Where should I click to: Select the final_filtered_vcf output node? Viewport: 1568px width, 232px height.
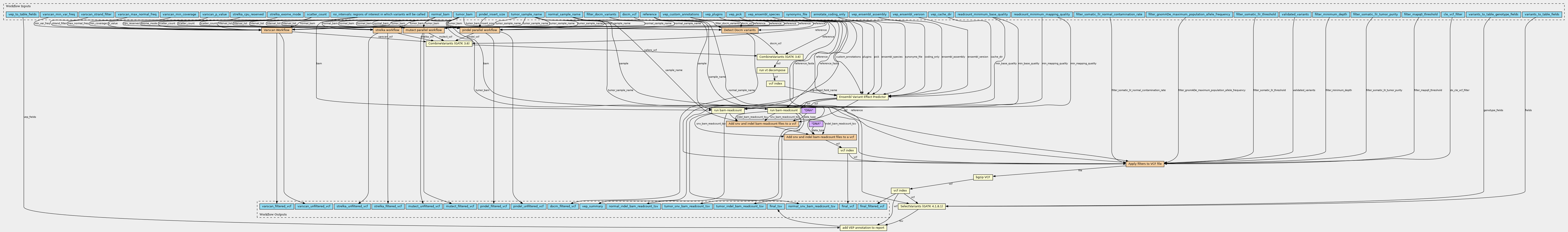[872, 207]
